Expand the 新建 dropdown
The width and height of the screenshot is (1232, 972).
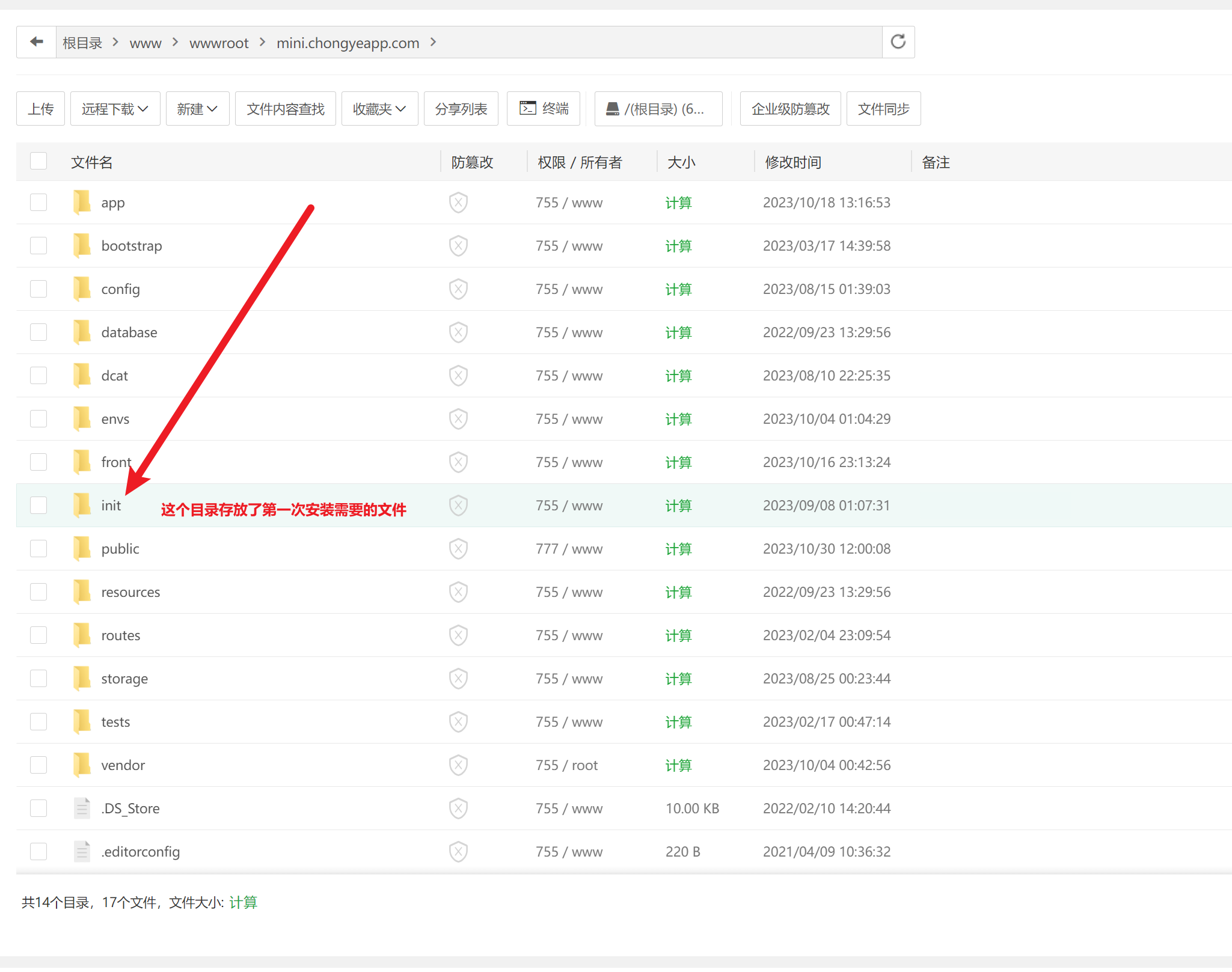click(x=197, y=108)
